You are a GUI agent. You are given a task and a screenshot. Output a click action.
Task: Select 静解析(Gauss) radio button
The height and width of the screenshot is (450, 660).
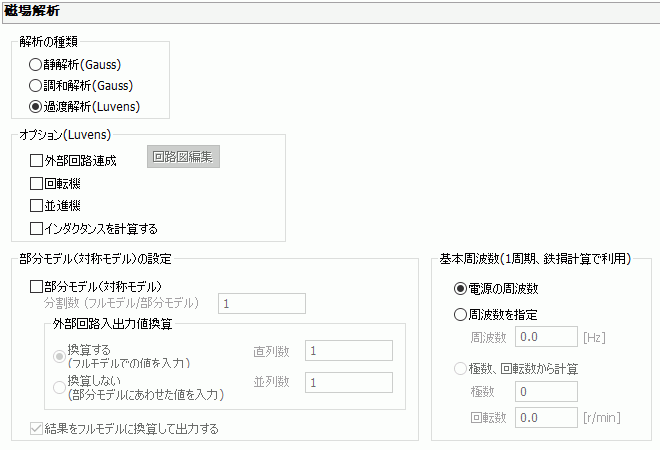click(36, 65)
